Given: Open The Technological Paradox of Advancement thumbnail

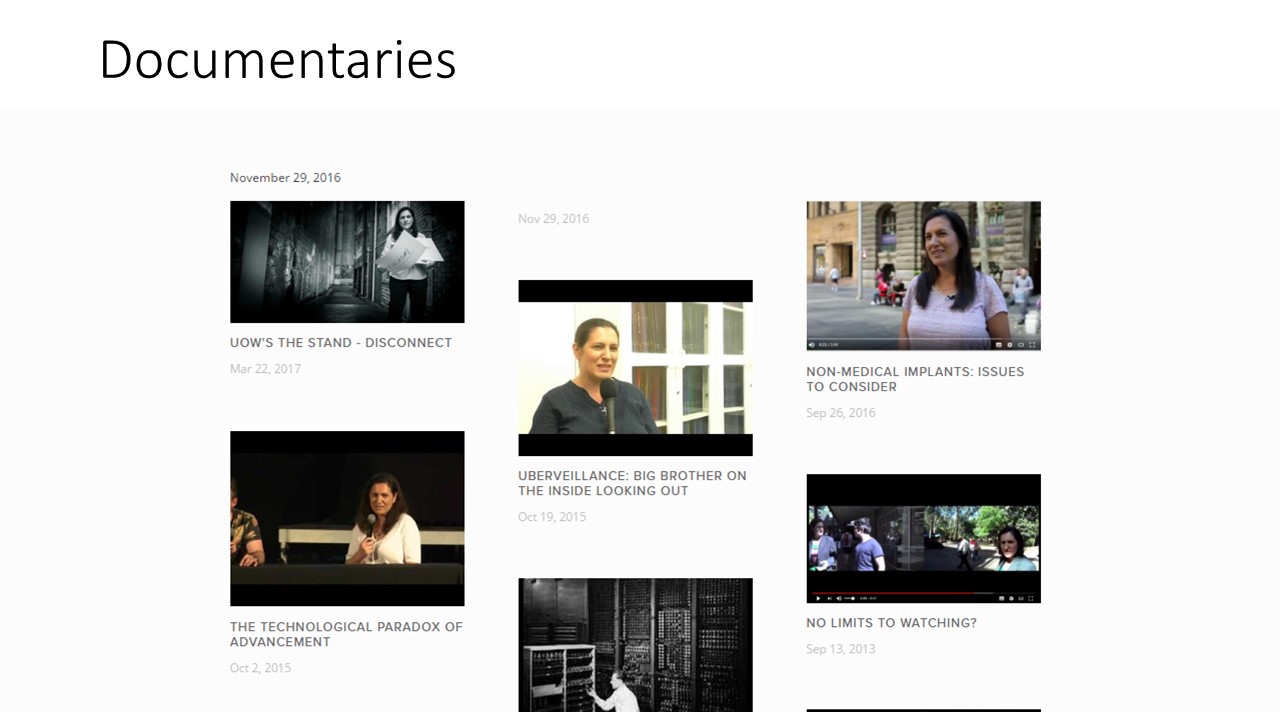Looking at the screenshot, I should pos(347,518).
